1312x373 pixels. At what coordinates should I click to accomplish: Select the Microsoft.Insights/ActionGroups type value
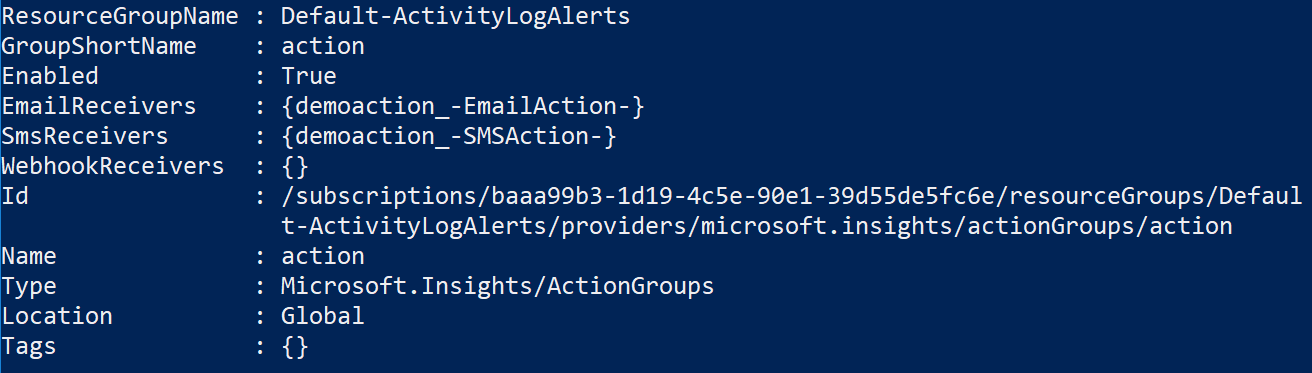pyautogui.click(x=498, y=286)
